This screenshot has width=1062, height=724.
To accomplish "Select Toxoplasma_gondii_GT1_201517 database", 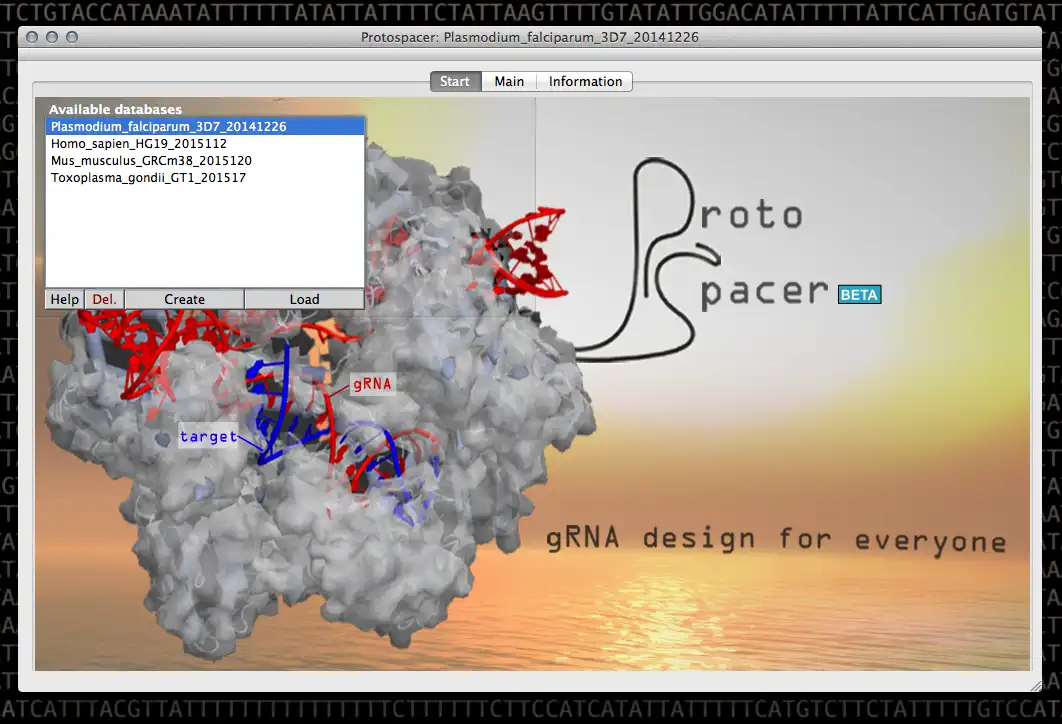I will coord(205,177).
